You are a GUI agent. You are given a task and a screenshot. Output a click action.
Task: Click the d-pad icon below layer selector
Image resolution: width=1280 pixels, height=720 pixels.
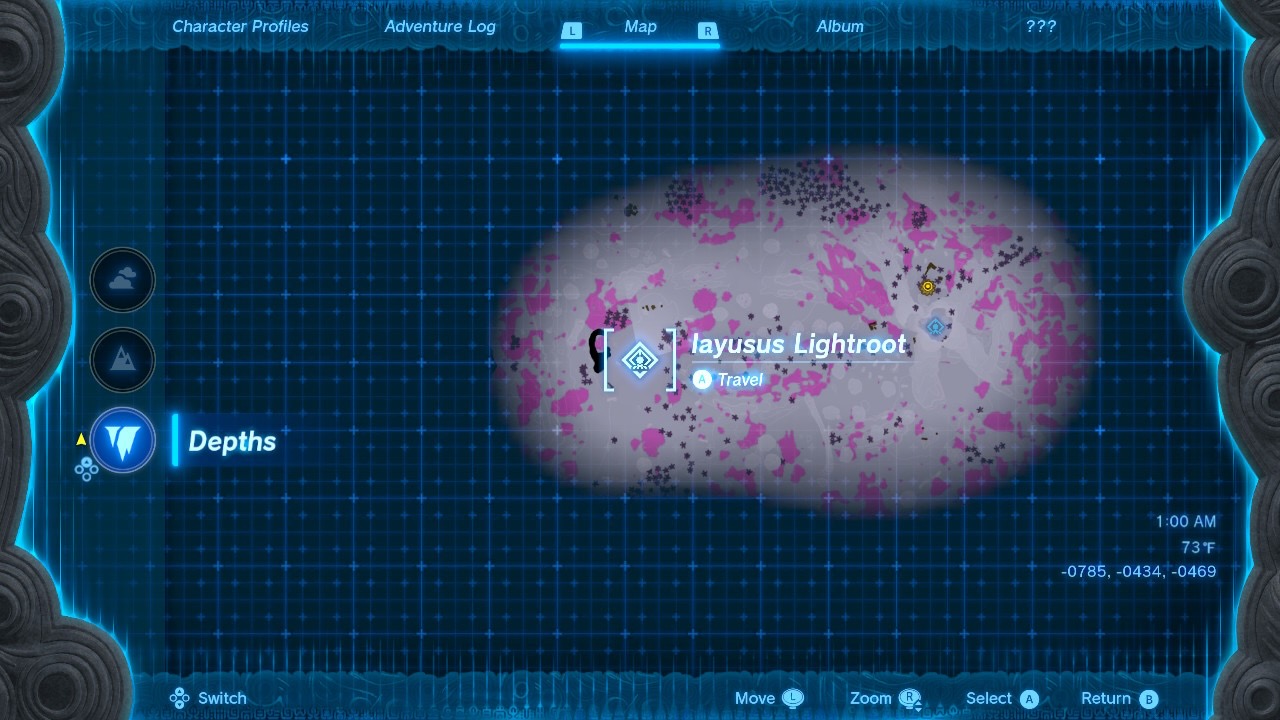pyautogui.click(x=86, y=468)
